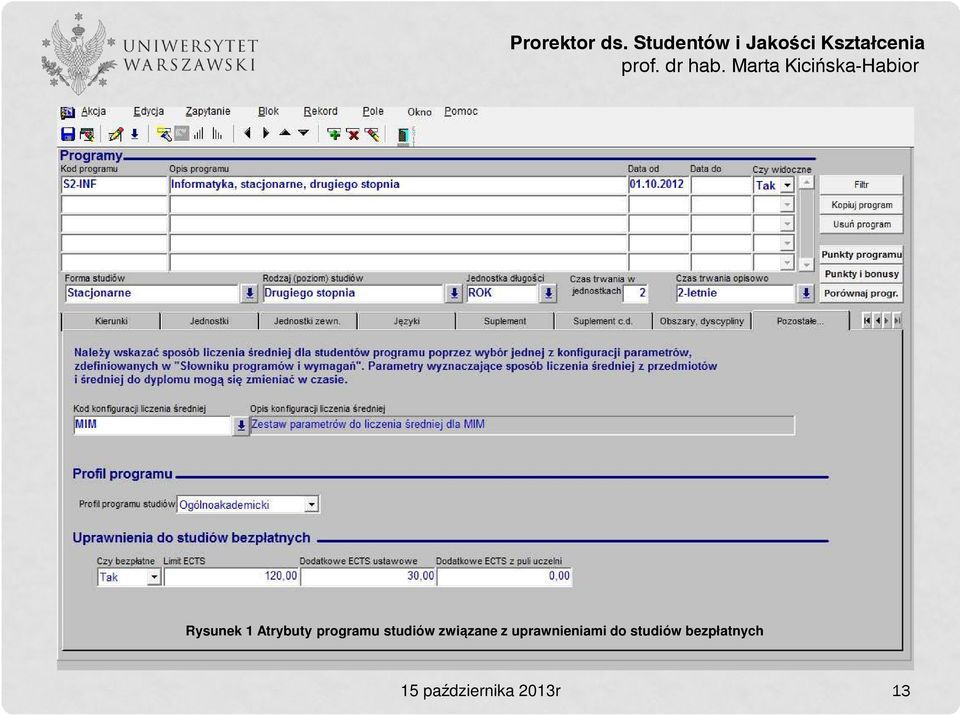Click the descending bars sort icon
This screenshot has width=960, height=715.
[217, 133]
